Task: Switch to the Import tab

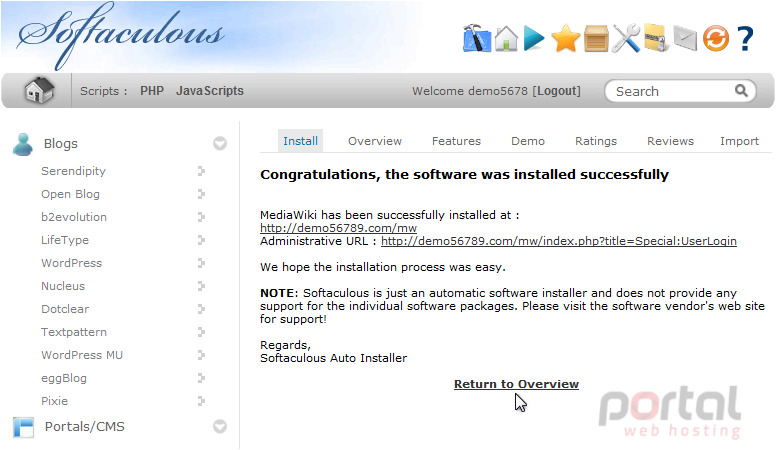Action: tap(739, 141)
